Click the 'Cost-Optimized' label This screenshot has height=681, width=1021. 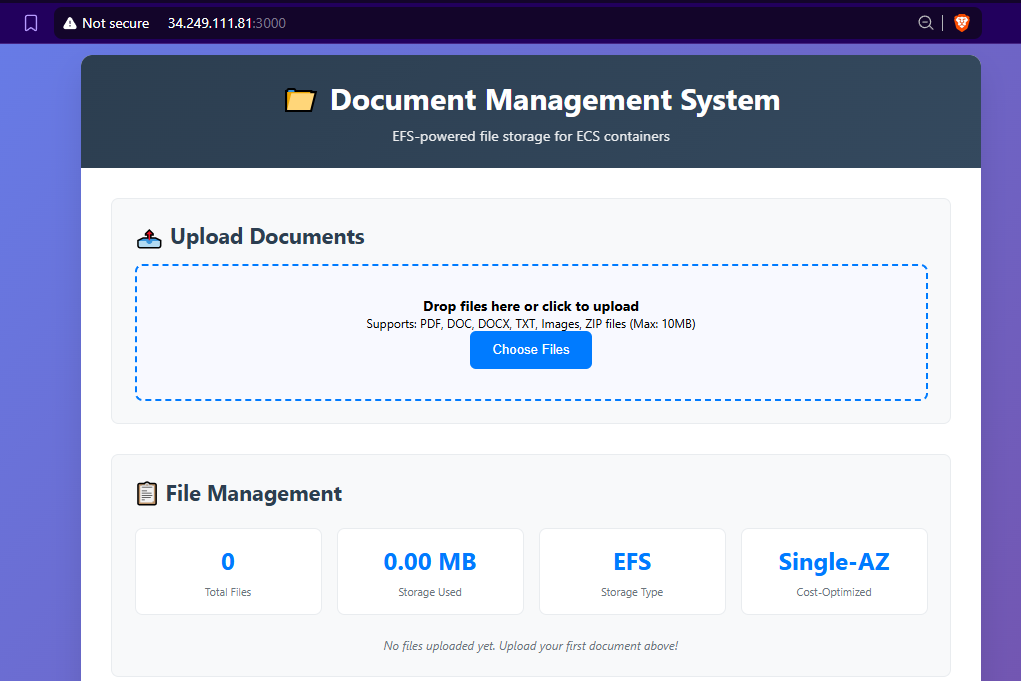pos(834,592)
